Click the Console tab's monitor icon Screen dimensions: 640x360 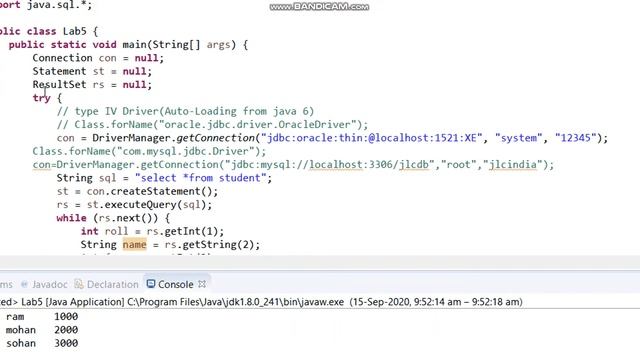coord(151,284)
